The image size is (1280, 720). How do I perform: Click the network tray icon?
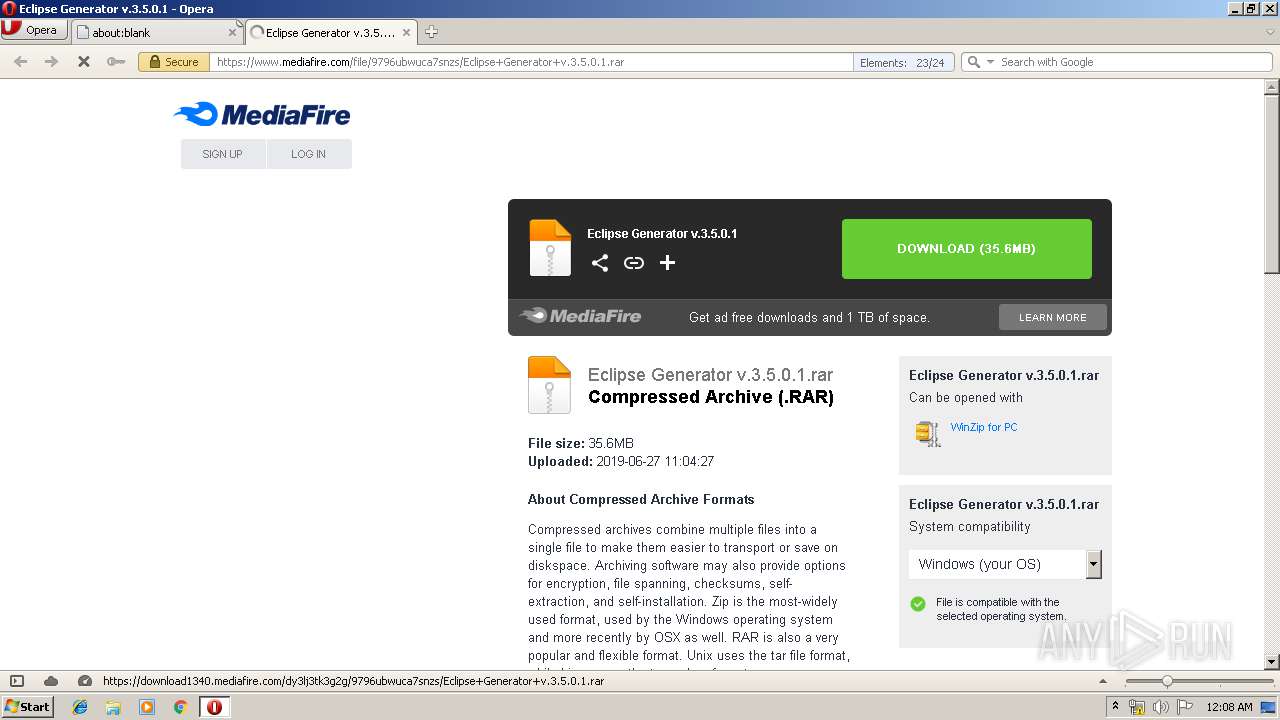click(x=1137, y=707)
